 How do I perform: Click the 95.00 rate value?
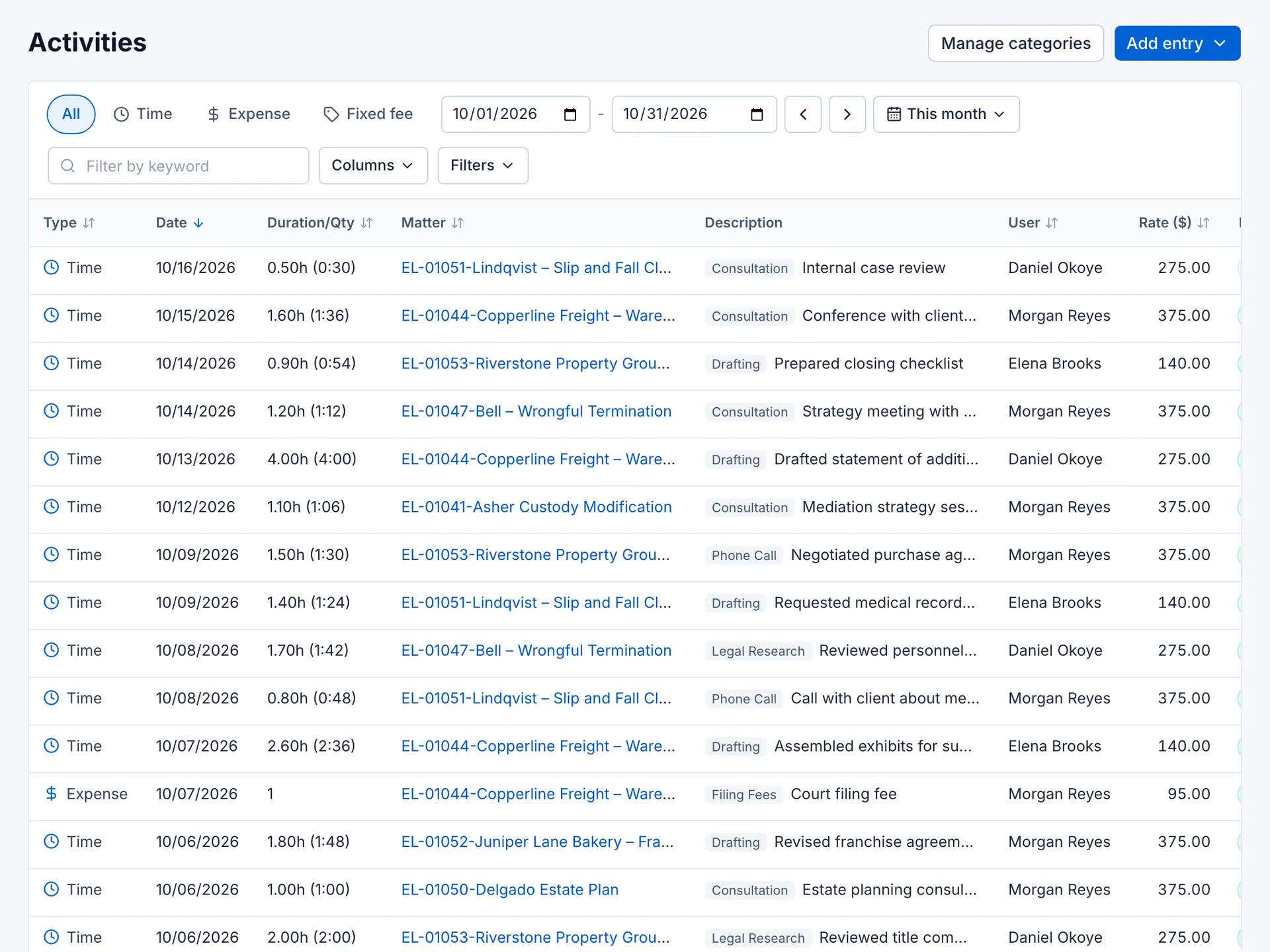[x=1189, y=794]
